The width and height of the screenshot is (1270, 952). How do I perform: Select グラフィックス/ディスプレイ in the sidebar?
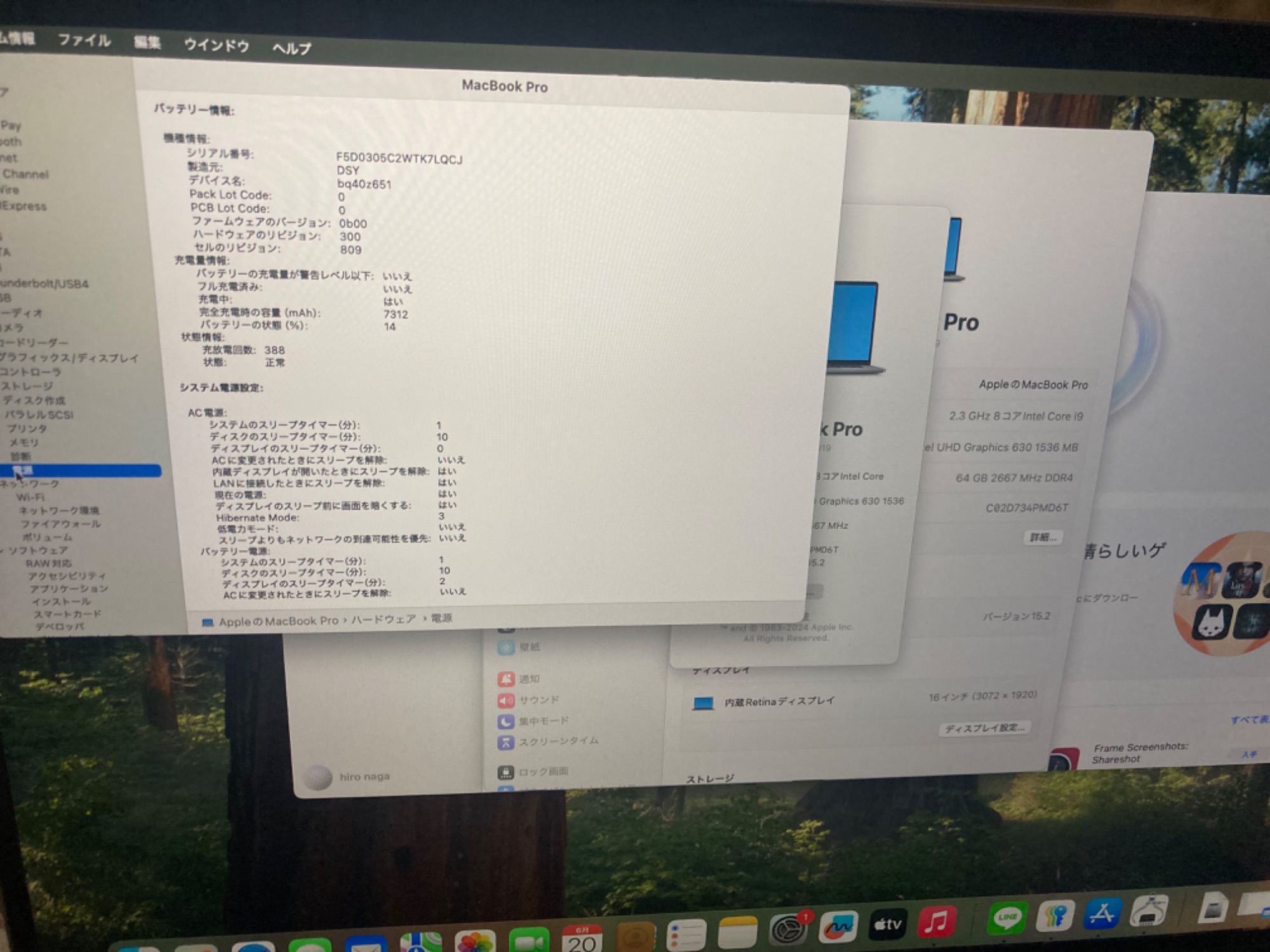pos(69,358)
